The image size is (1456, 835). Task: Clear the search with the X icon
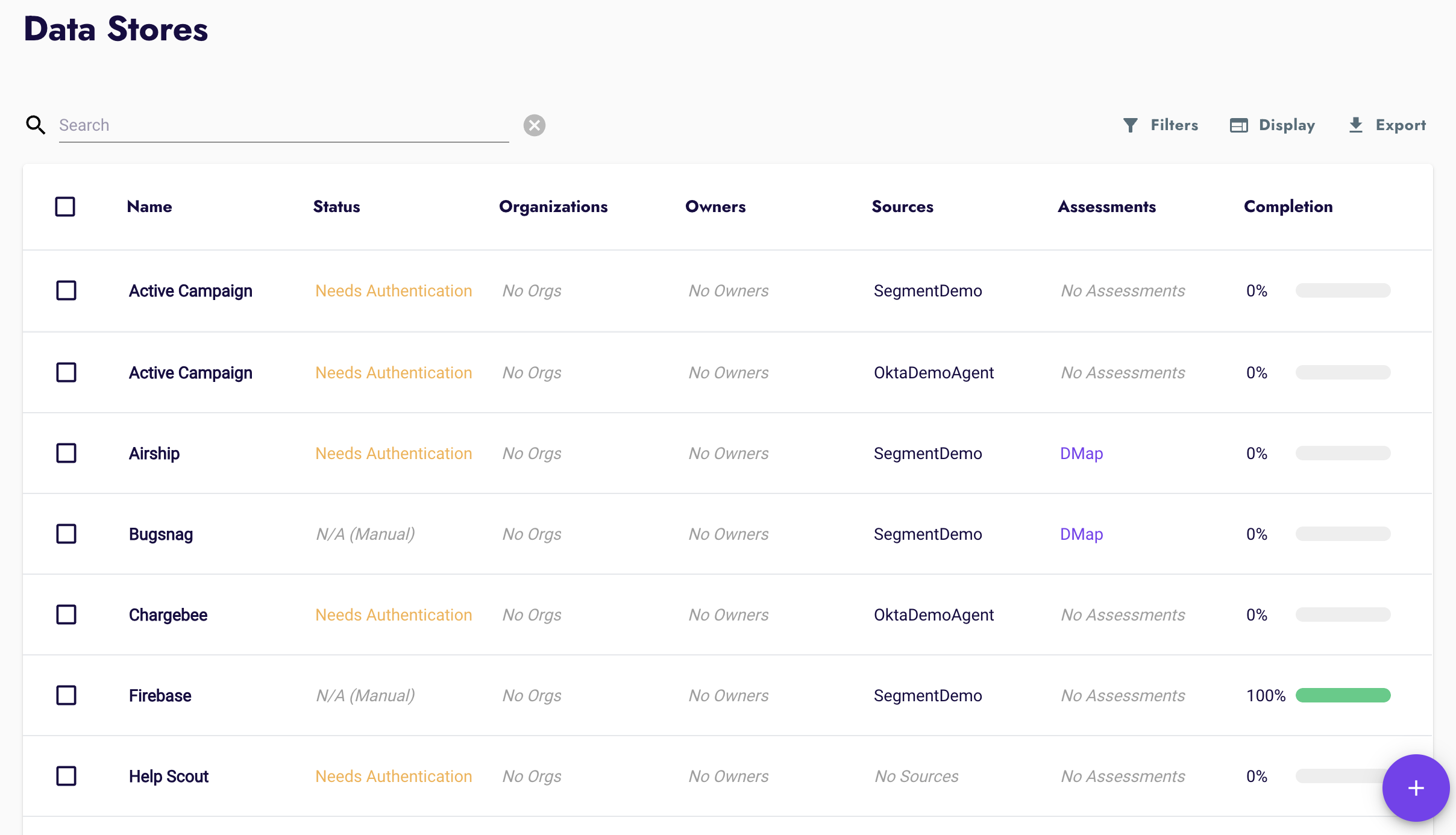coord(534,125)
